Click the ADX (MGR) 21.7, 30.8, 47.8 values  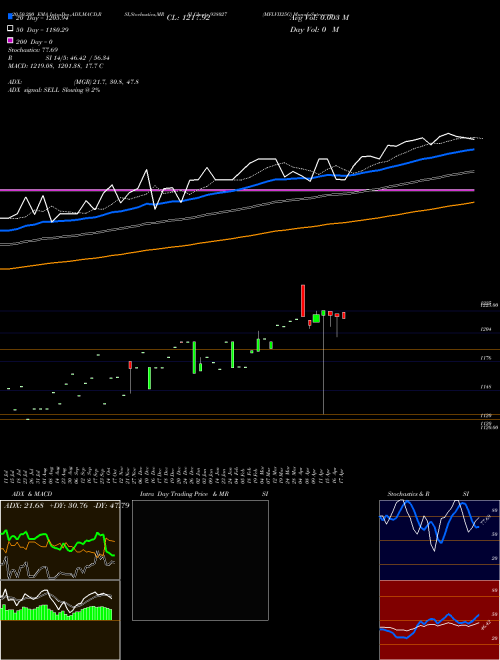tap(106, 82)
